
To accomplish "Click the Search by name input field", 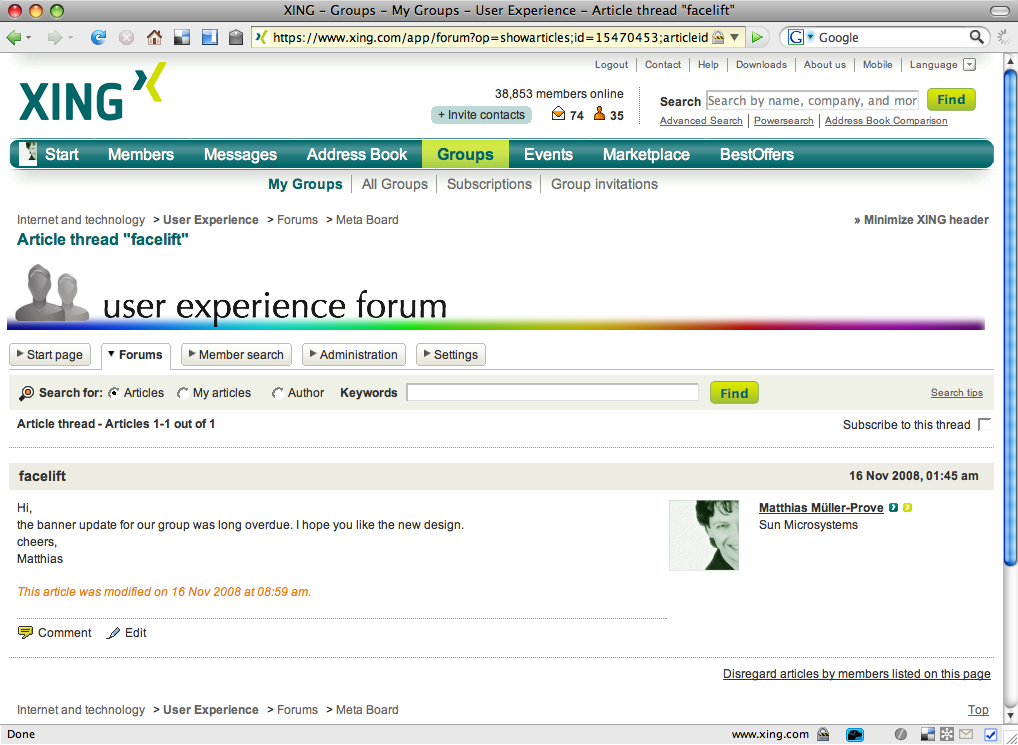I will [812, 101].
